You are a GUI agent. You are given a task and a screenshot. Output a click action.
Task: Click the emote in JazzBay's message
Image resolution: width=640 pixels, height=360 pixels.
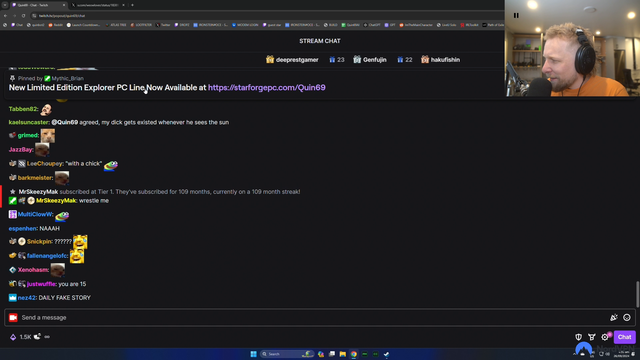[42, 149]
